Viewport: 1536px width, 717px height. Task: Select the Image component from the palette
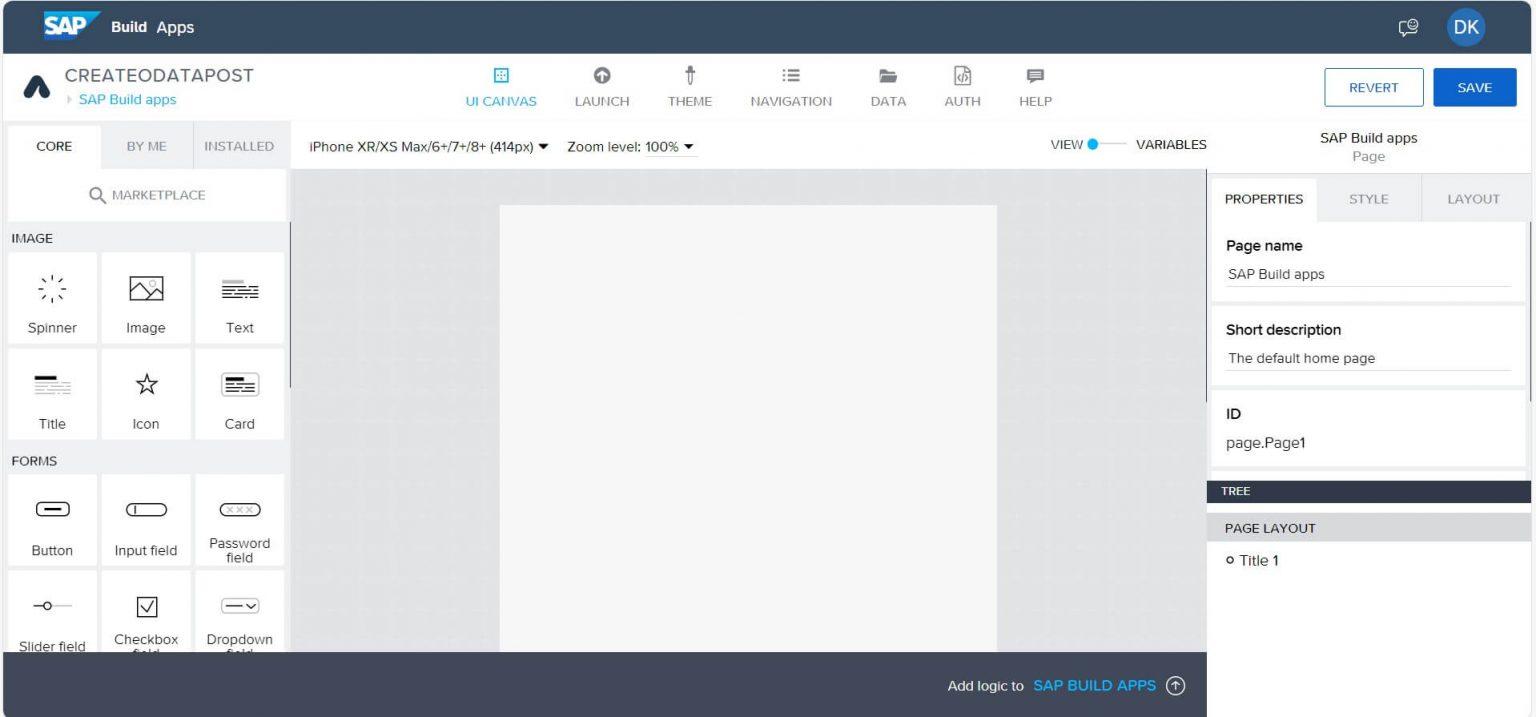pyautogui.click(x=145, y=297)
